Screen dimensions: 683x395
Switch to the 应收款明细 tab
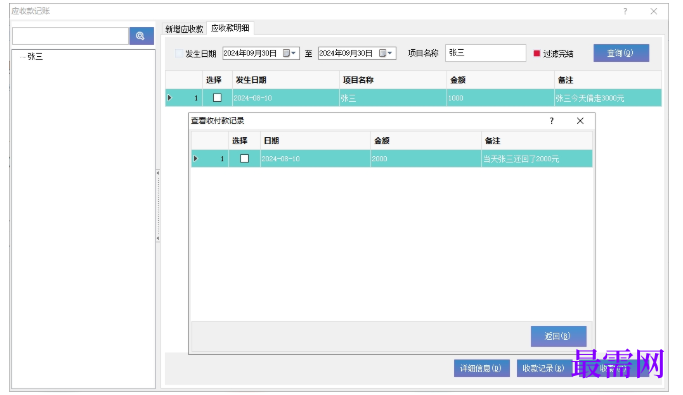(x=230, y=28)
